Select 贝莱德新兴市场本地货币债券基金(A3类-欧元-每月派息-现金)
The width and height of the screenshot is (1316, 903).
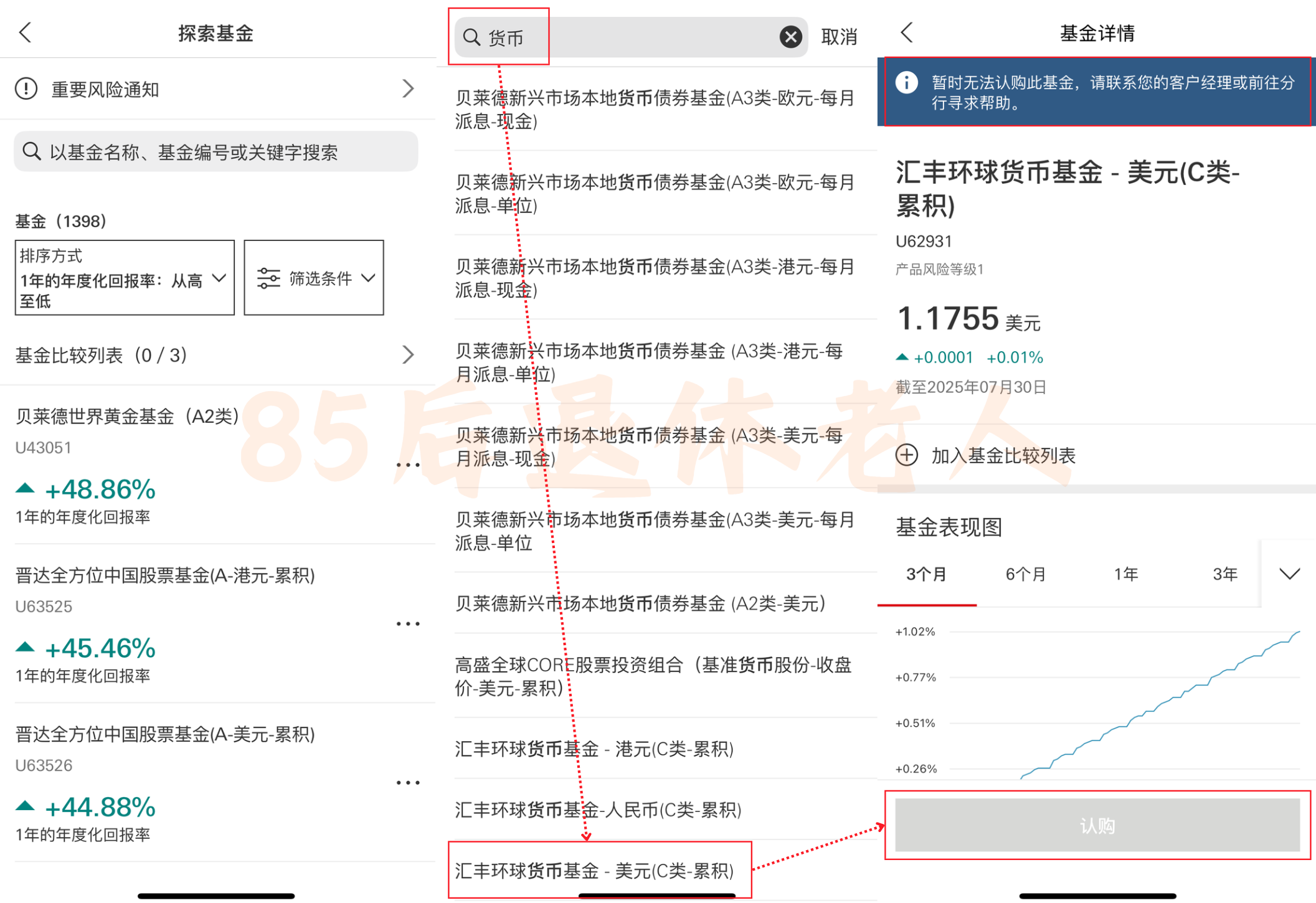pos(655,110)
